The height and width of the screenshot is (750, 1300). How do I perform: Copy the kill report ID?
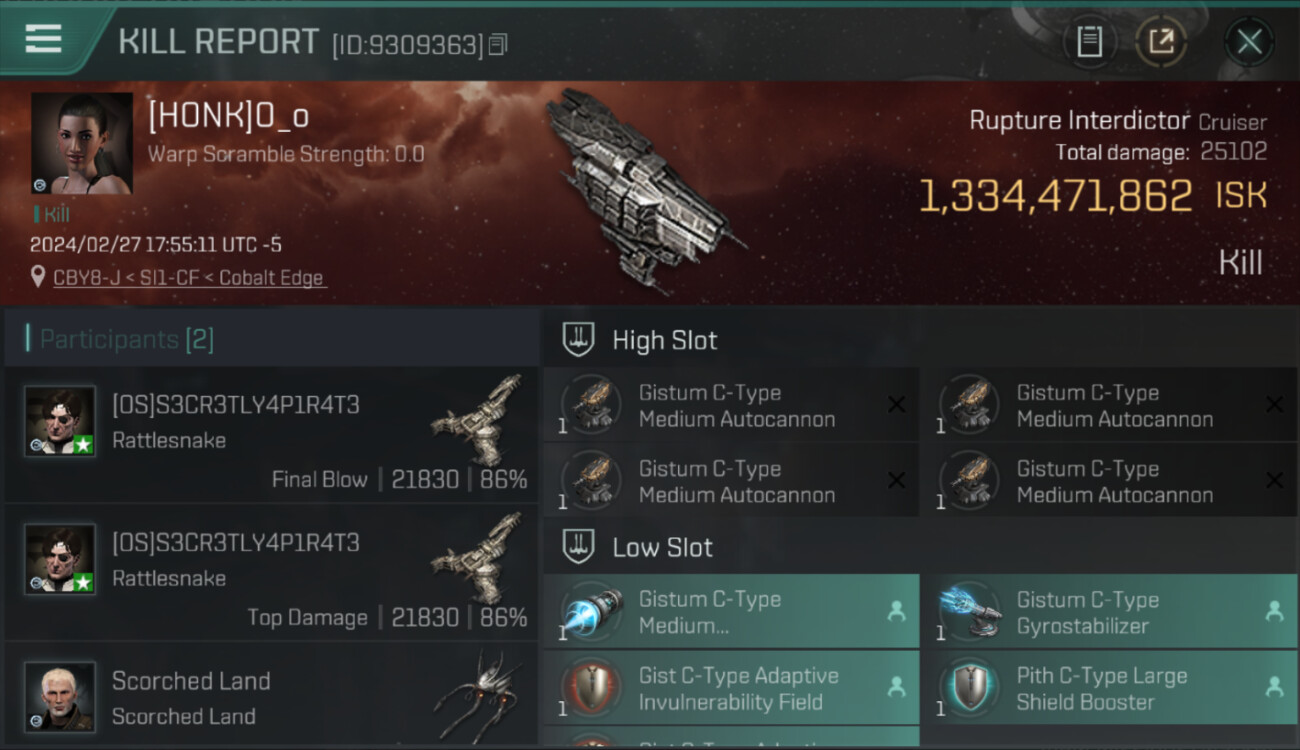[498, 45]
